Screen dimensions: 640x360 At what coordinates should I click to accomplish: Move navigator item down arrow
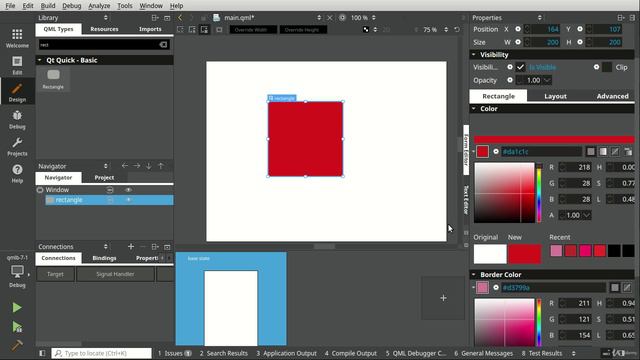coord(149,166)
